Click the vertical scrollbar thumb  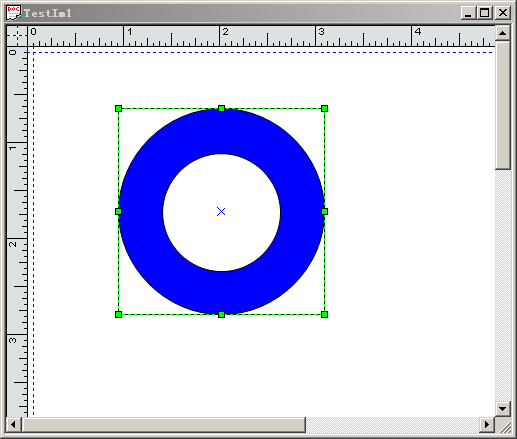503,105
